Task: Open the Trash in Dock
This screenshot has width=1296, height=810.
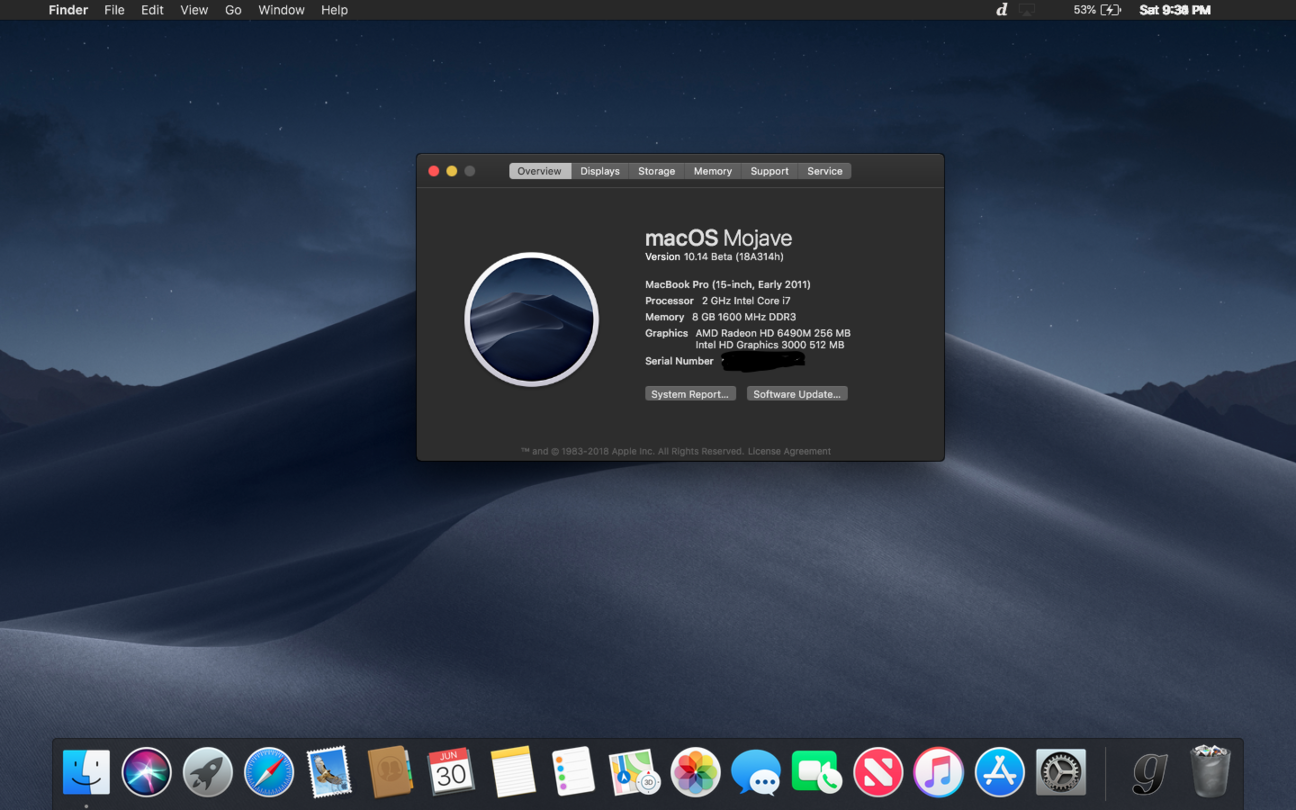Action: coord(1210,771)
